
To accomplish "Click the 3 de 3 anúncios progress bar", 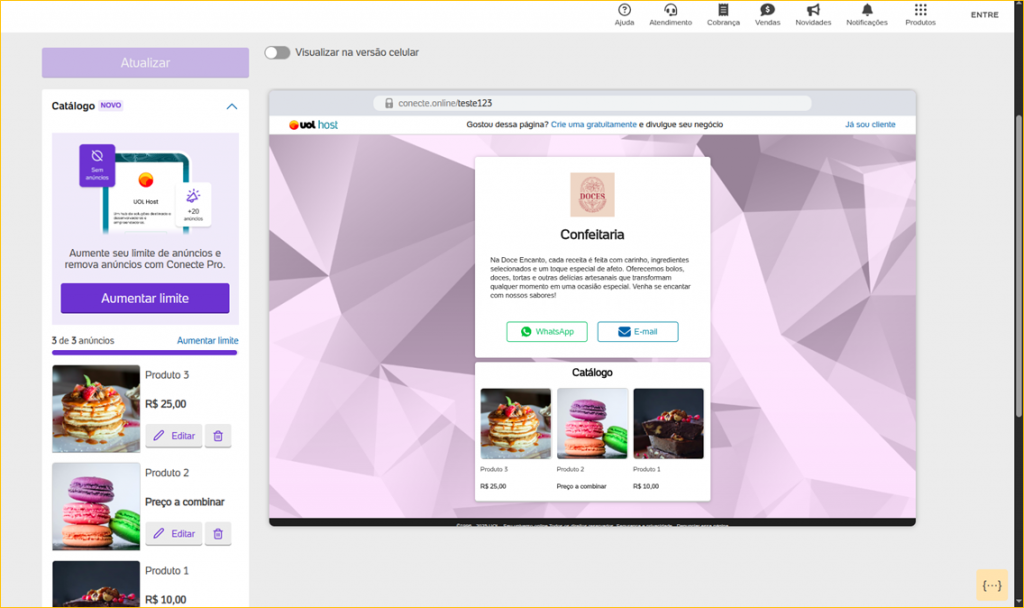I will [144, 353].
